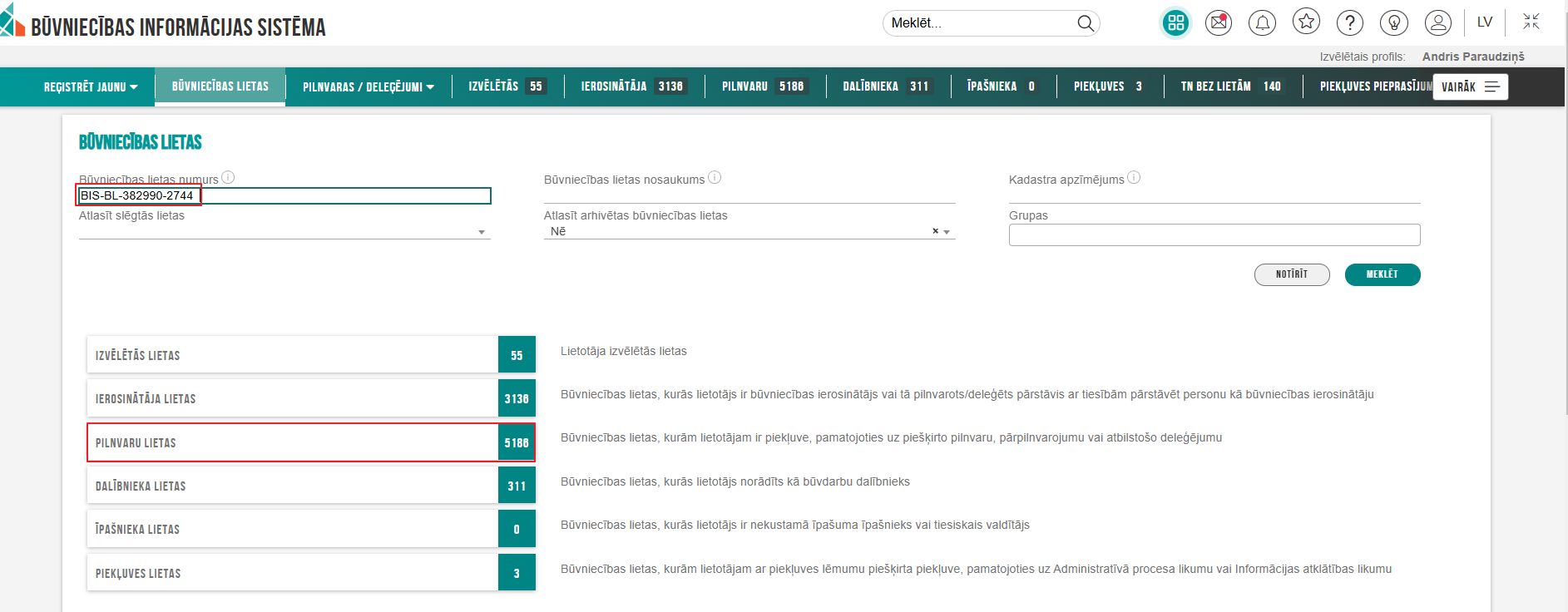Click the Kadastra apzīmējums field
Image resolution: width=1568 pixels, height=612 pixels.
(x=1214, y=195)
